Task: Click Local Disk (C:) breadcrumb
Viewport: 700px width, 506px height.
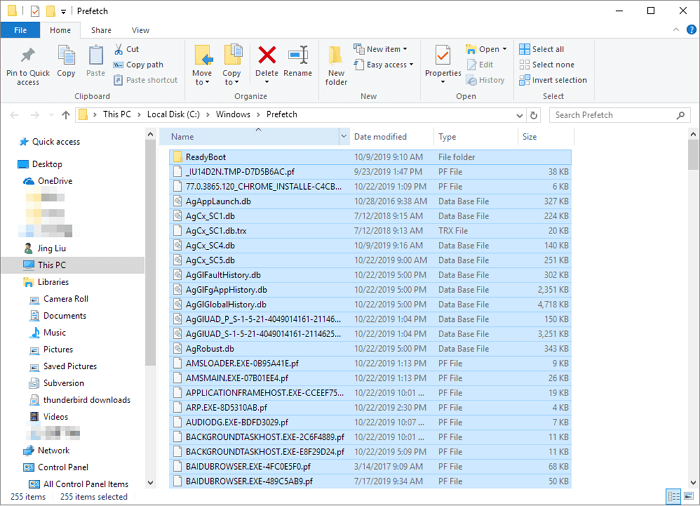Action: (173, 114)
